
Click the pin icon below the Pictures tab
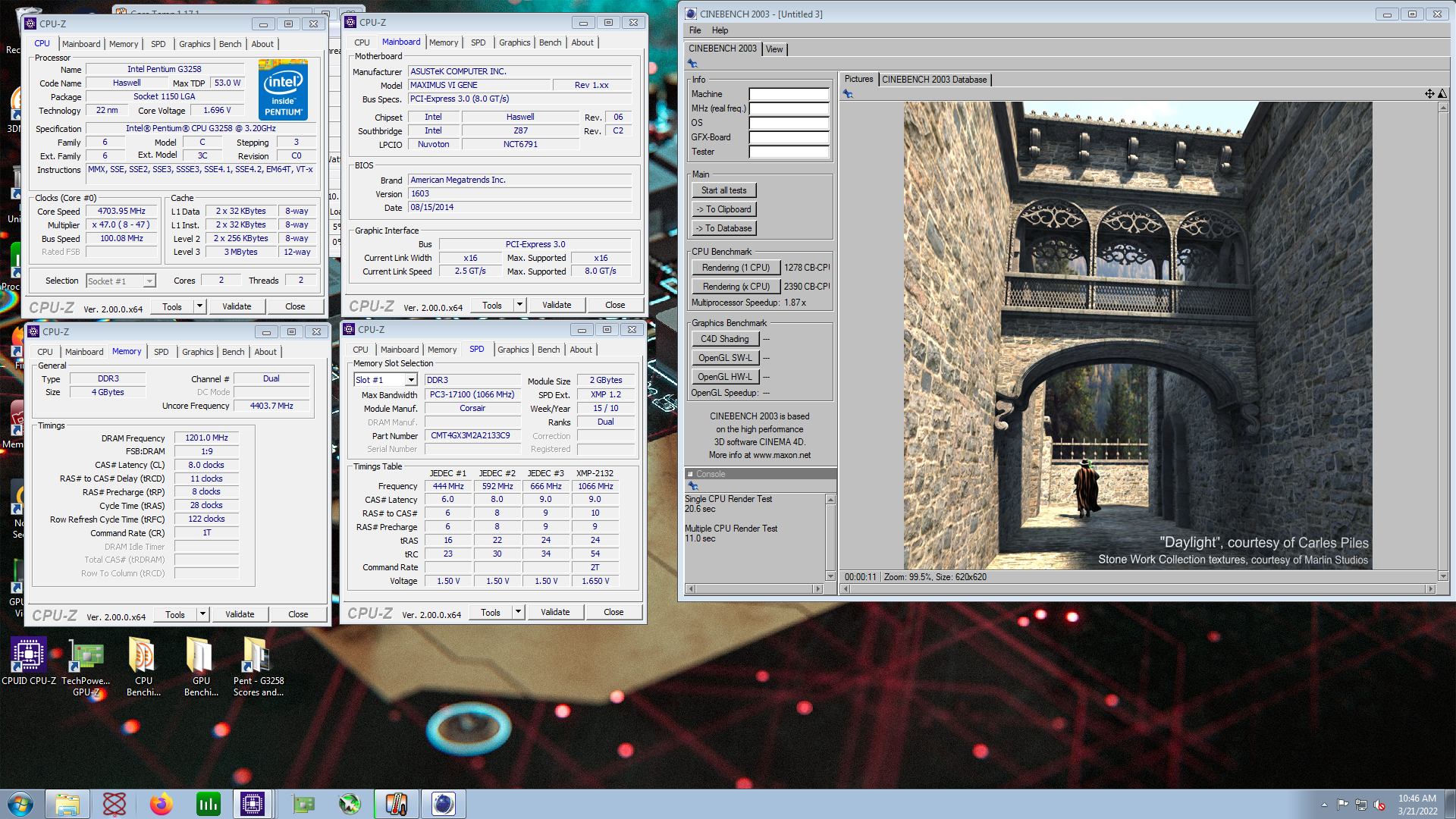tap(848, 94)
